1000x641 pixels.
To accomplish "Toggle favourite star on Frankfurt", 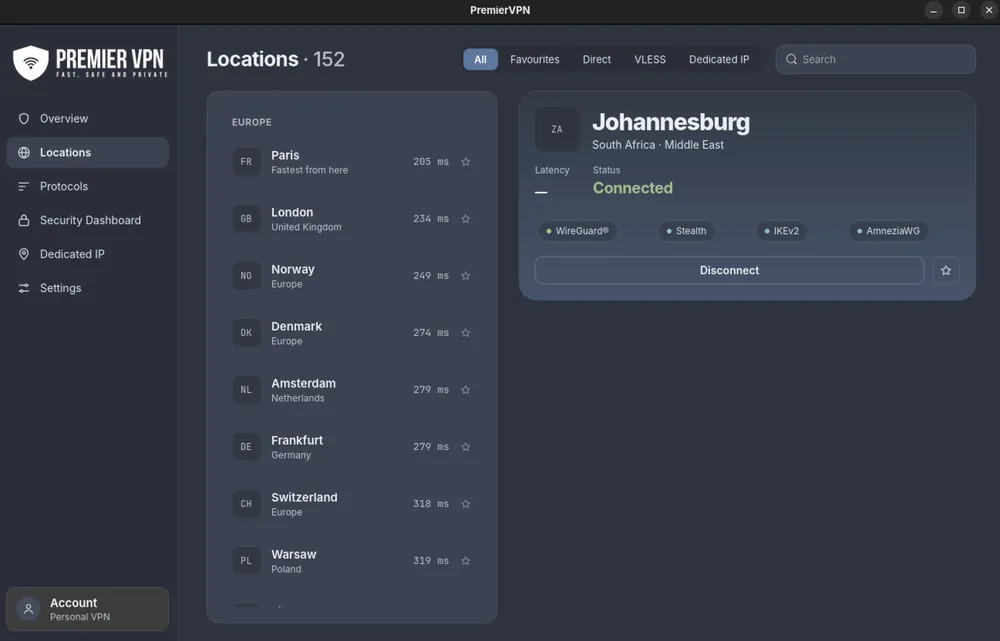I will coord(466,447).
